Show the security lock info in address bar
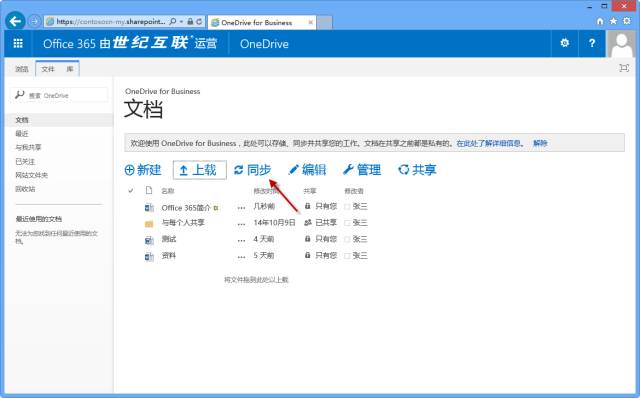Image resolution: width=640 pixels, height=398 pixels. tap(190, 21)
